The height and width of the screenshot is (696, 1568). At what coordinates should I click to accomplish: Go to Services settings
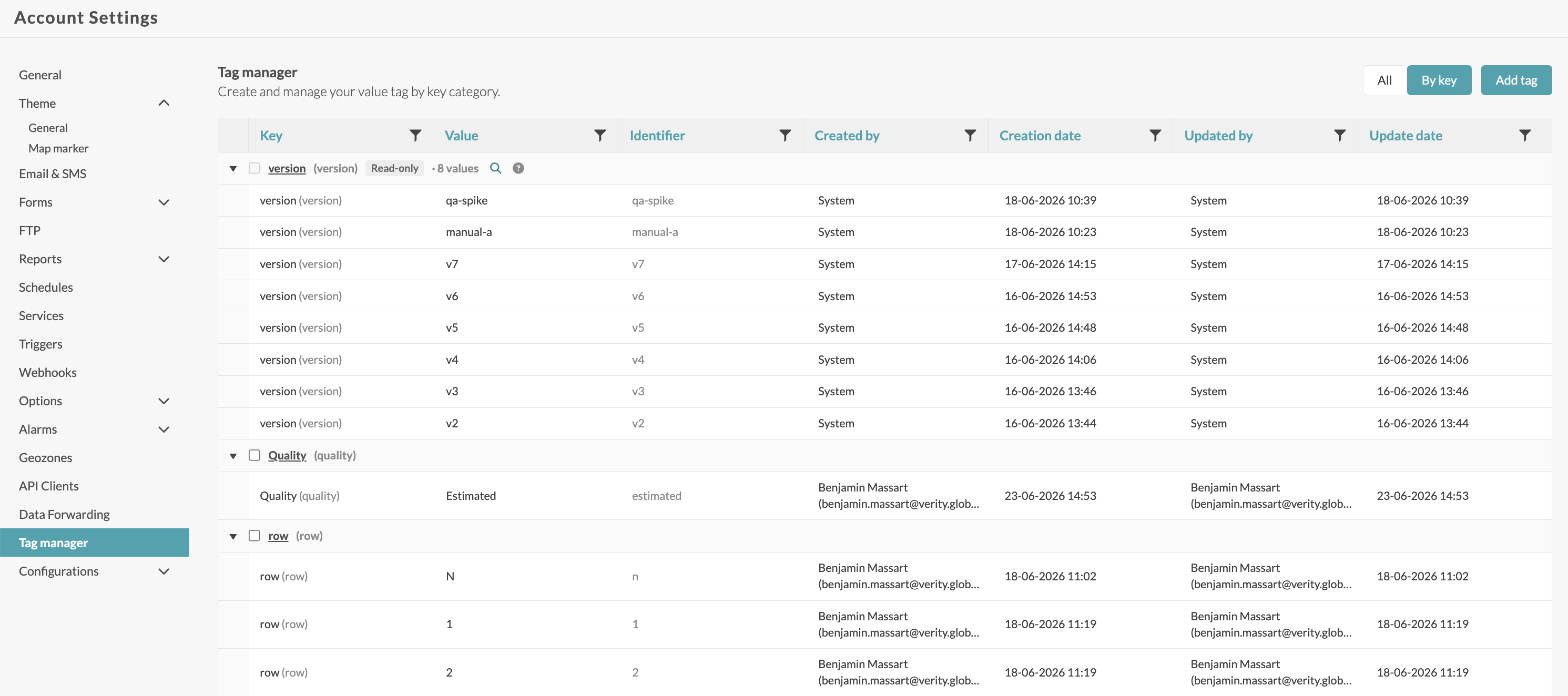pos(41,316)
